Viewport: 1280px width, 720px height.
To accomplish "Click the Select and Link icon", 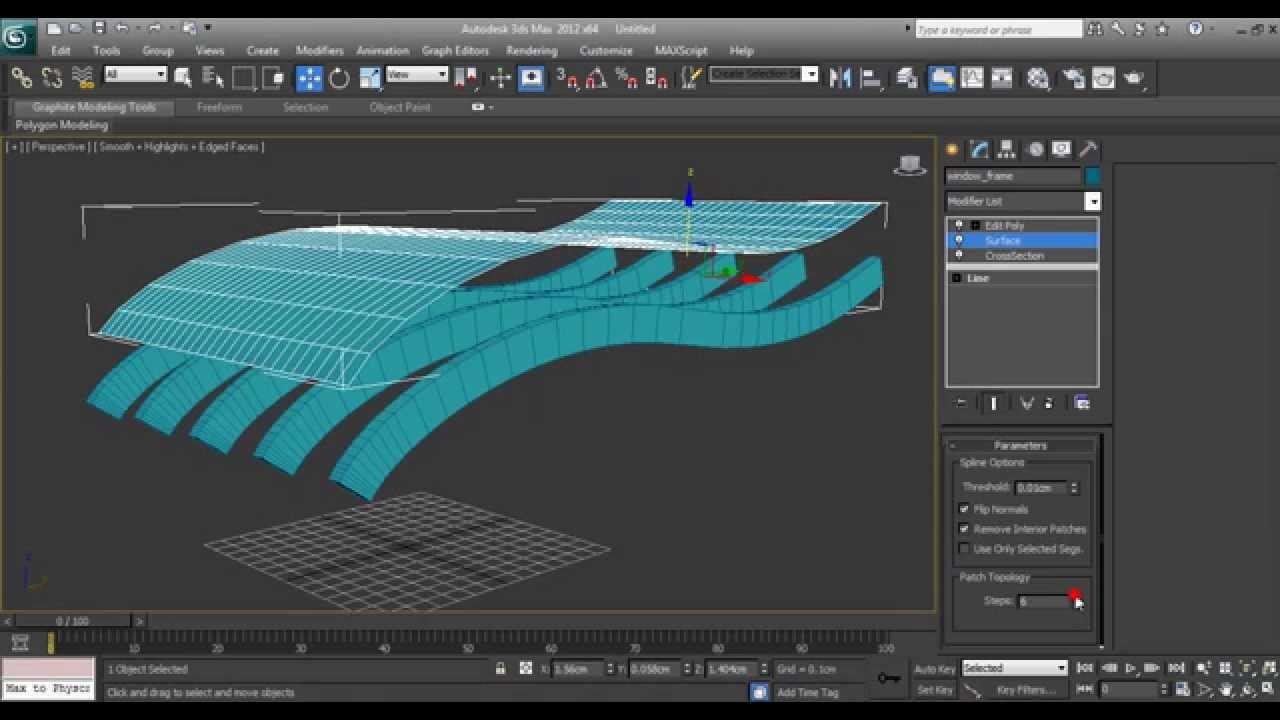I will [x=21, y=78].
